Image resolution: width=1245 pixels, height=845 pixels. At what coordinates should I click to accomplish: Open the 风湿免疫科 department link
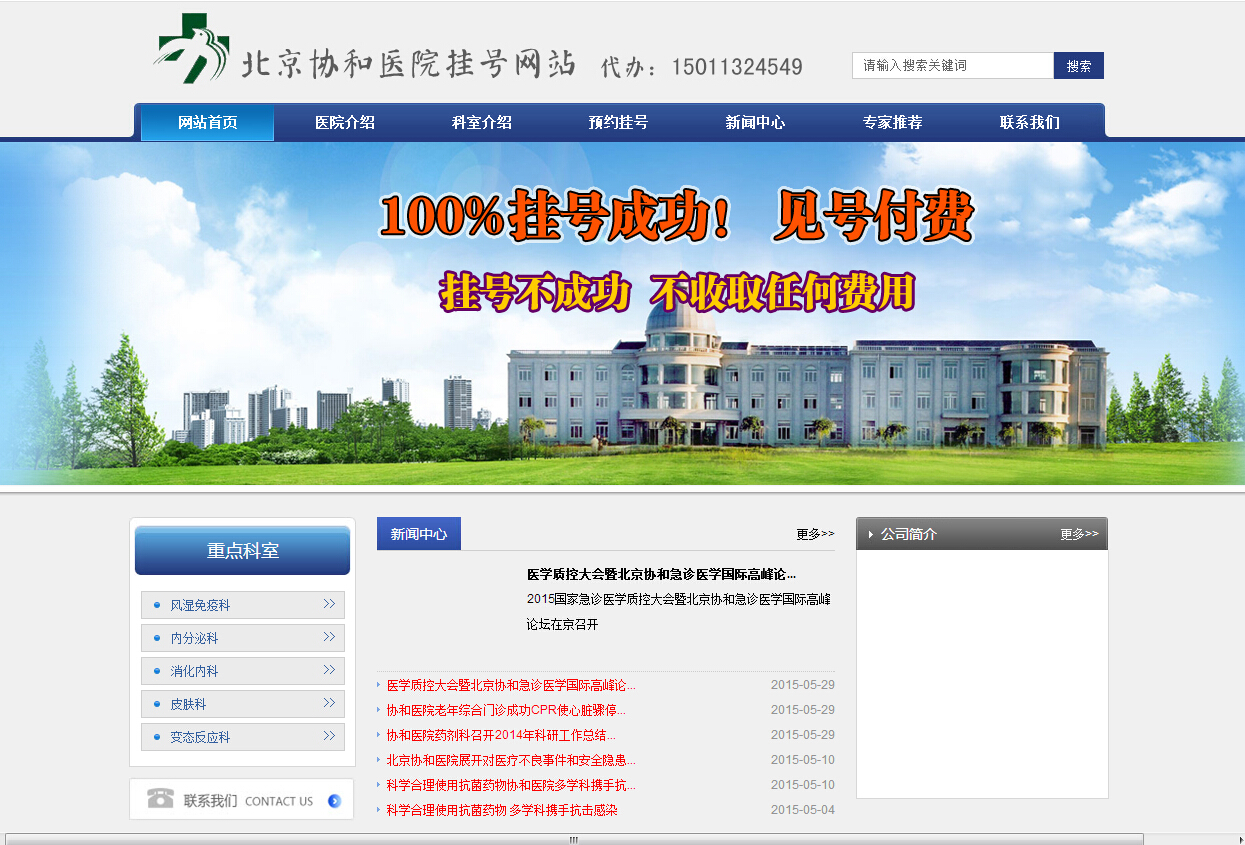[x=200, y=605]
